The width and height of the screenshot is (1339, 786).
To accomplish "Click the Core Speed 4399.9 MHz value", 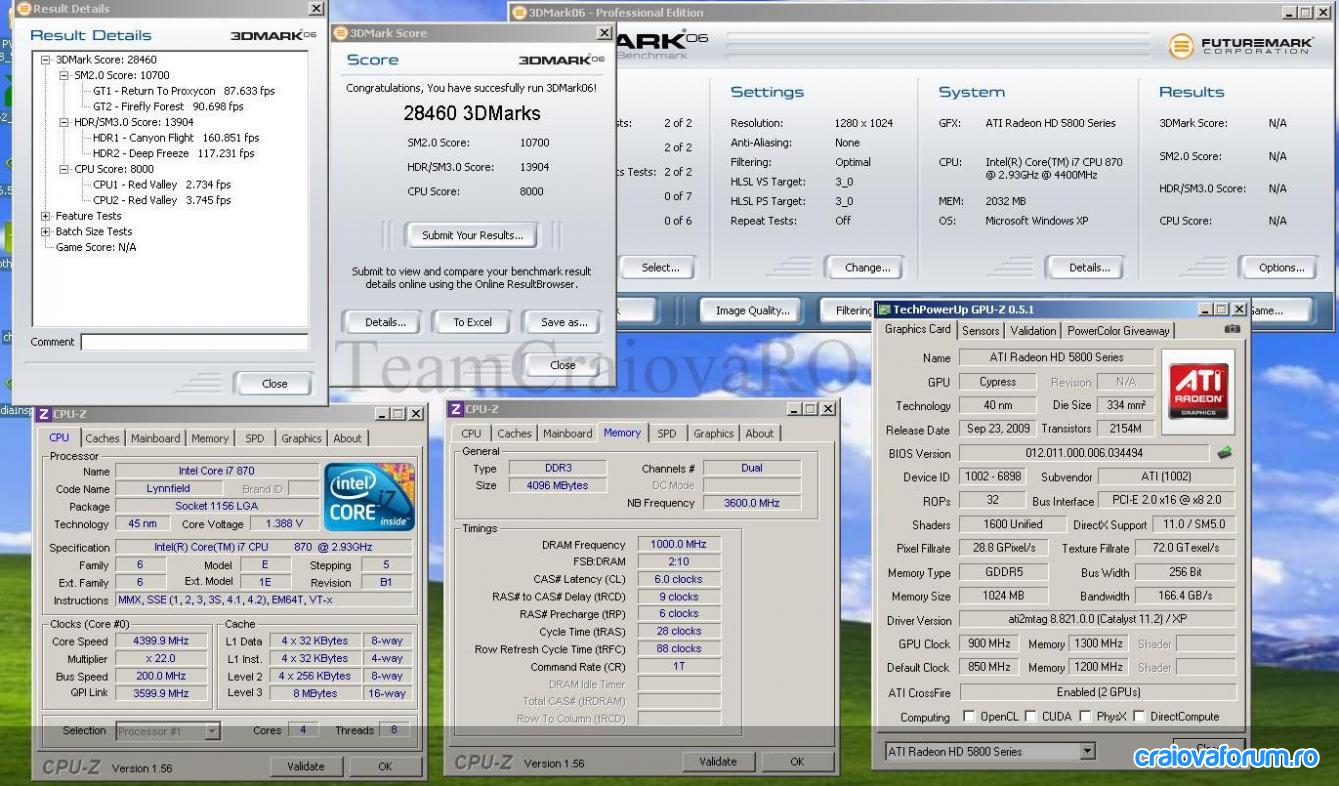I will coord(162,641).
